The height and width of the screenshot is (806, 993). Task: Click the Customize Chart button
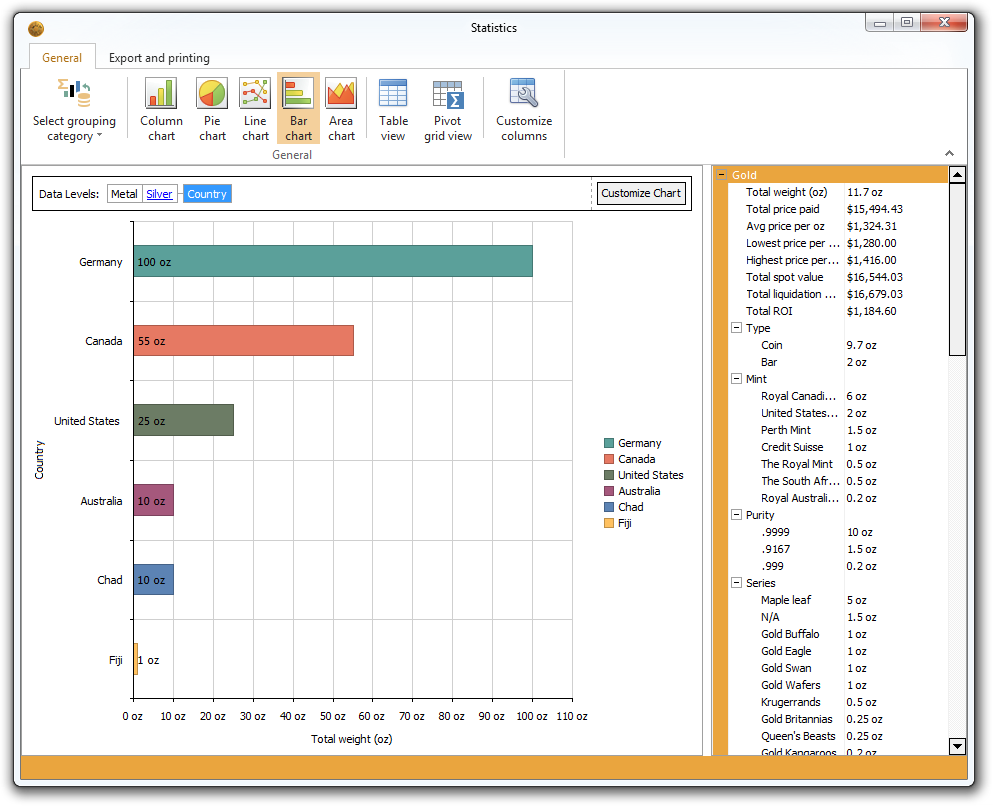[x=641, y=193]
